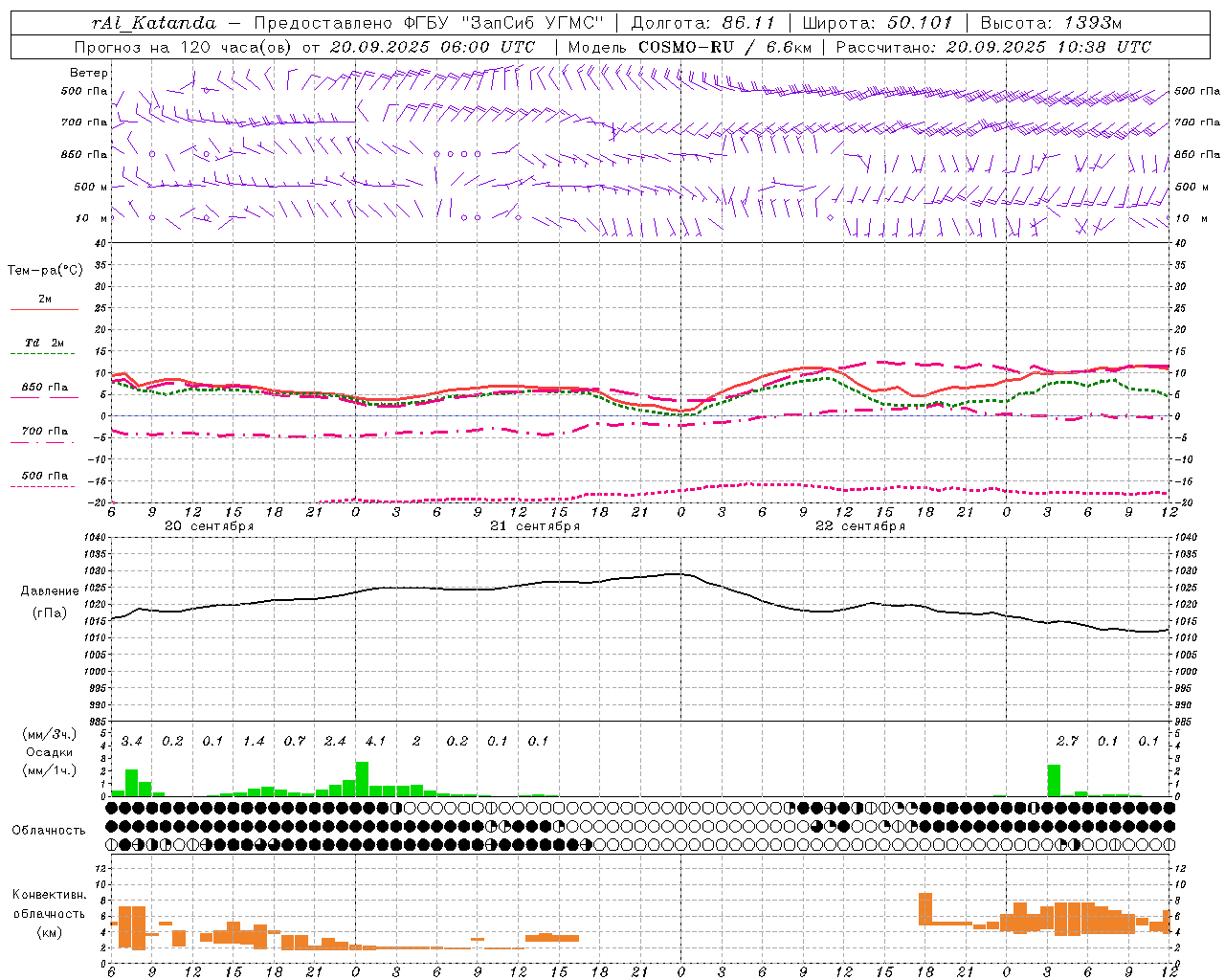Click the (мм/1ч.) unit label

49,770
